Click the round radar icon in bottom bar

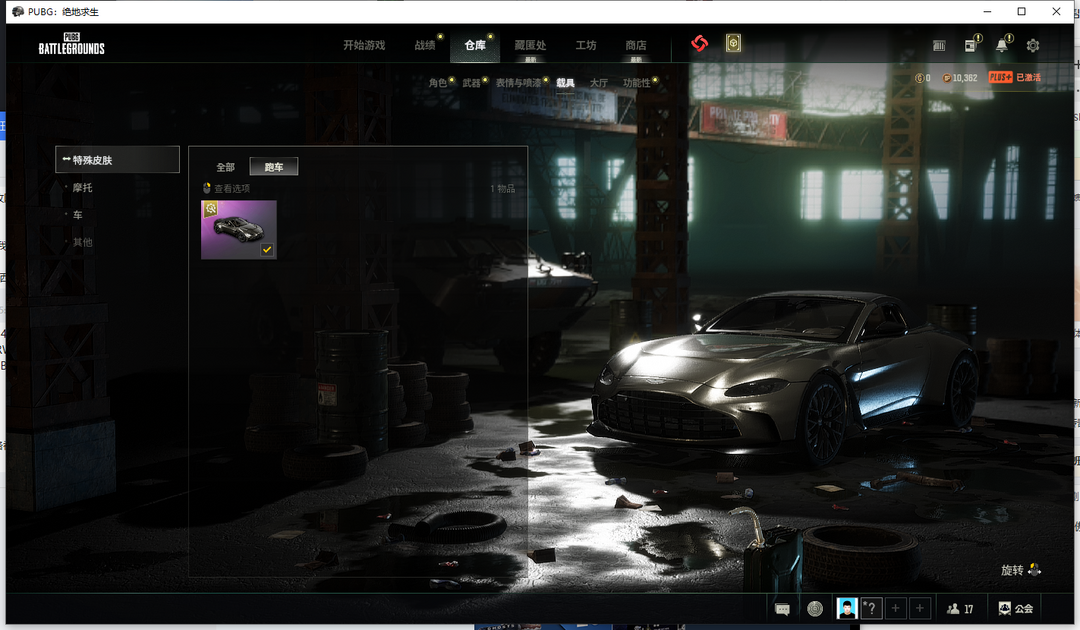tap(815, 608)
